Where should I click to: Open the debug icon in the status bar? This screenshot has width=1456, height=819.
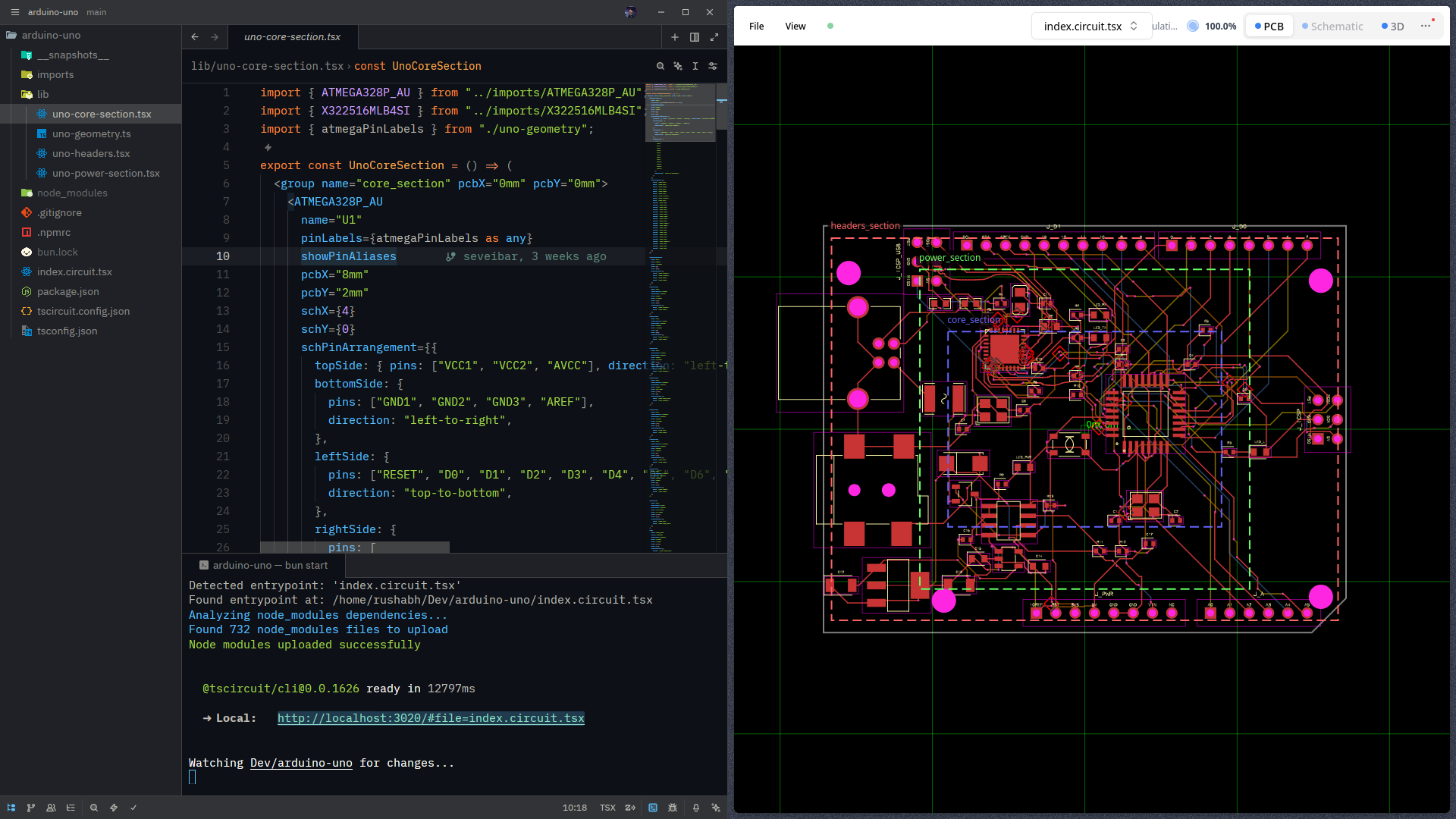pos(673,807)
